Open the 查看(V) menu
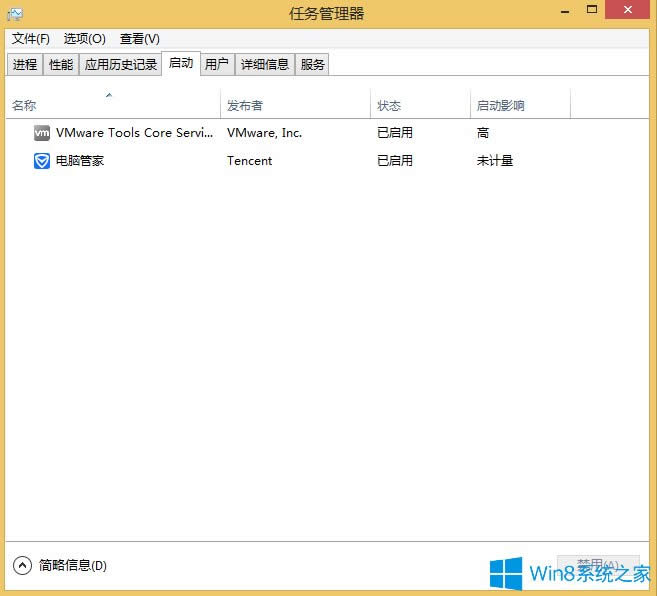Image resolution: width=657 pixels, height=596 pixels. 140,39
